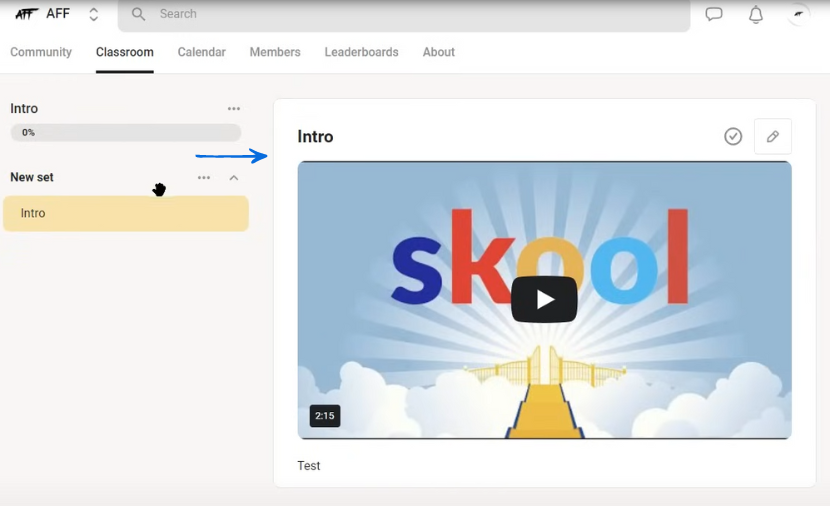Open the notifications bell

click(x=755, y=14)
